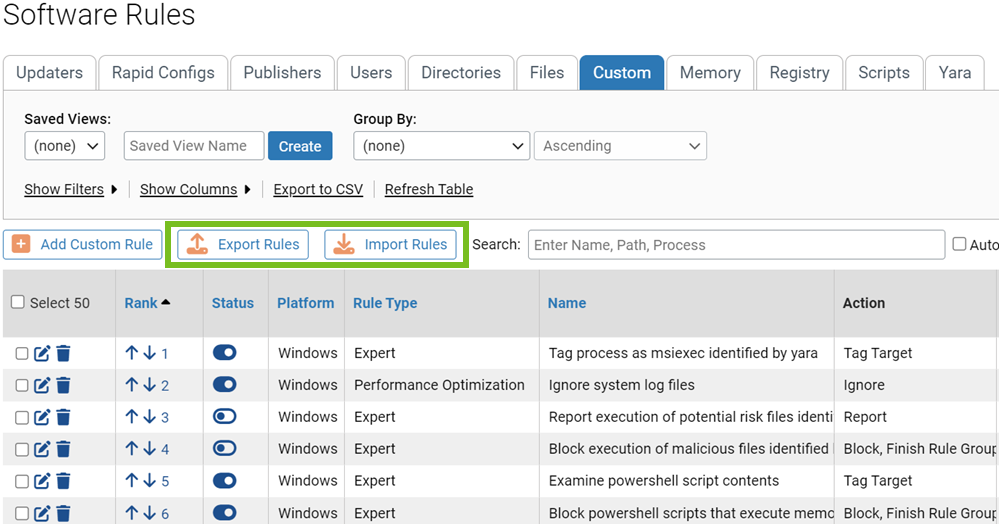Switch to the Updaters tab

coord(50,73)
